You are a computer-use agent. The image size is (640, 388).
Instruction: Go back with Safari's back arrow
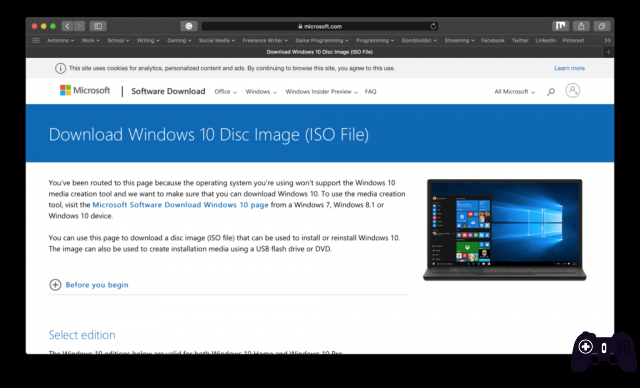click(68, 26)
